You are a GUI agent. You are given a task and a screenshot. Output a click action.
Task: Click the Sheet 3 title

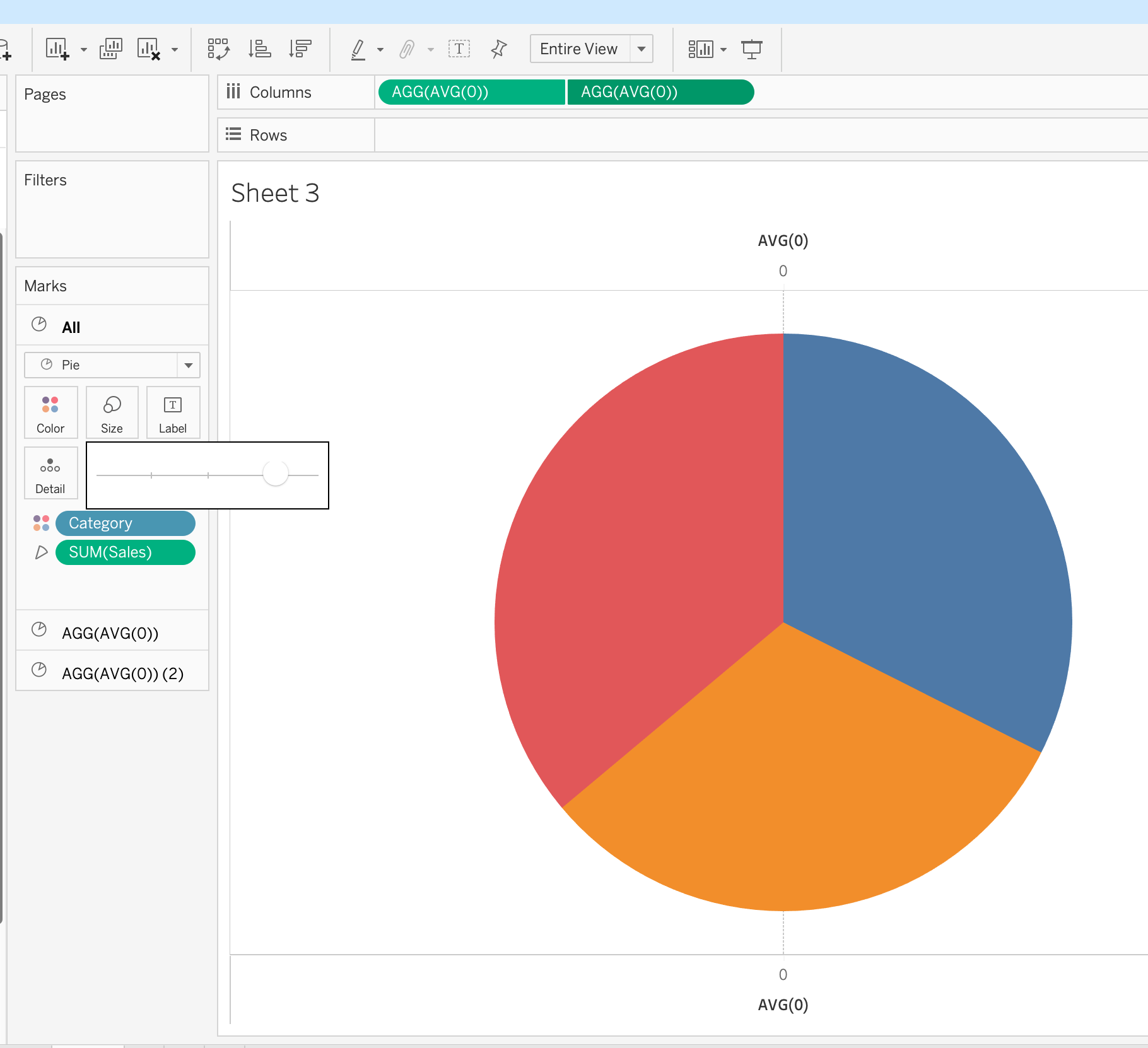[x=275, y=193]
